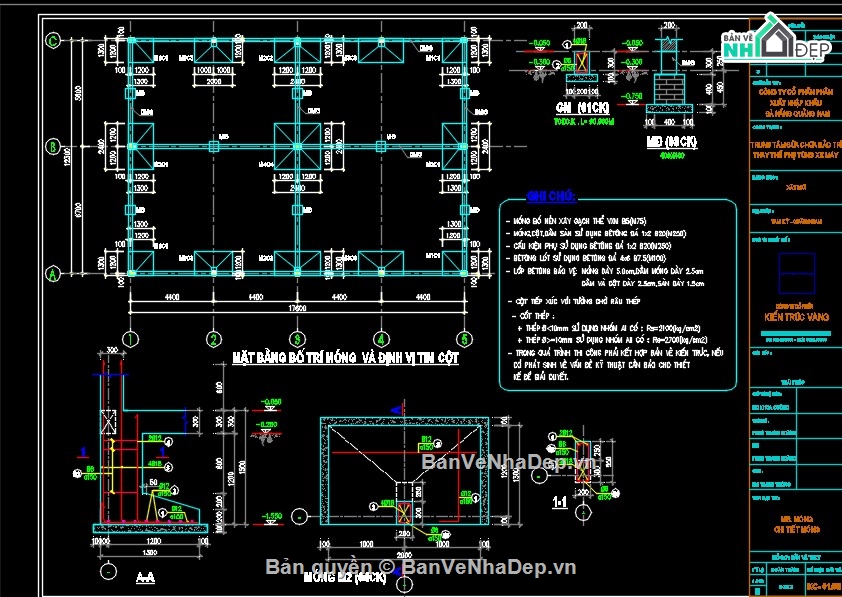Click note line starting "TRONG QUÁ TRÌNH THI CÔNG"
842x597 pixels.
615,353
